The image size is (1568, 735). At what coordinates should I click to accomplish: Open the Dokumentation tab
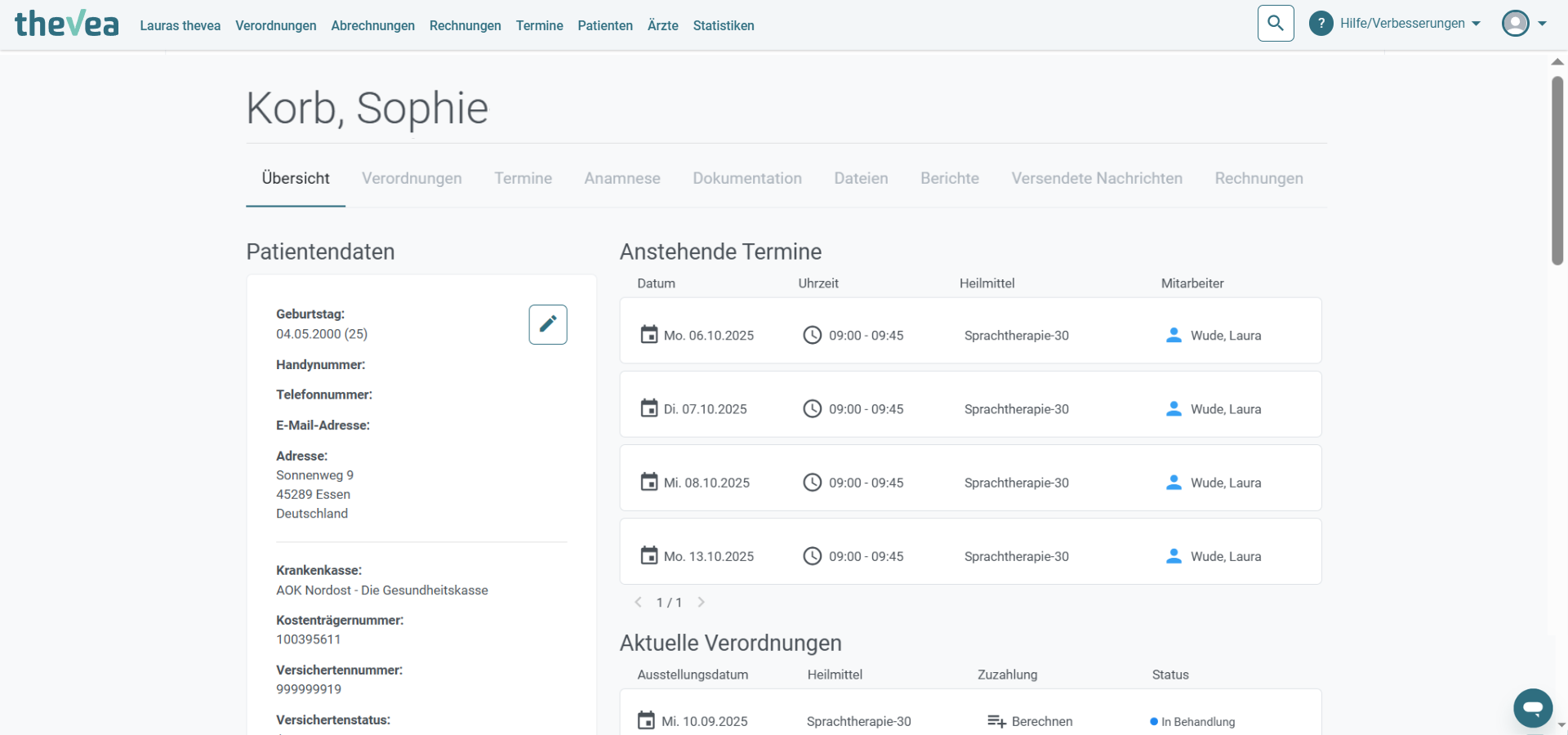pyautogui.click(x=747, y=178)
